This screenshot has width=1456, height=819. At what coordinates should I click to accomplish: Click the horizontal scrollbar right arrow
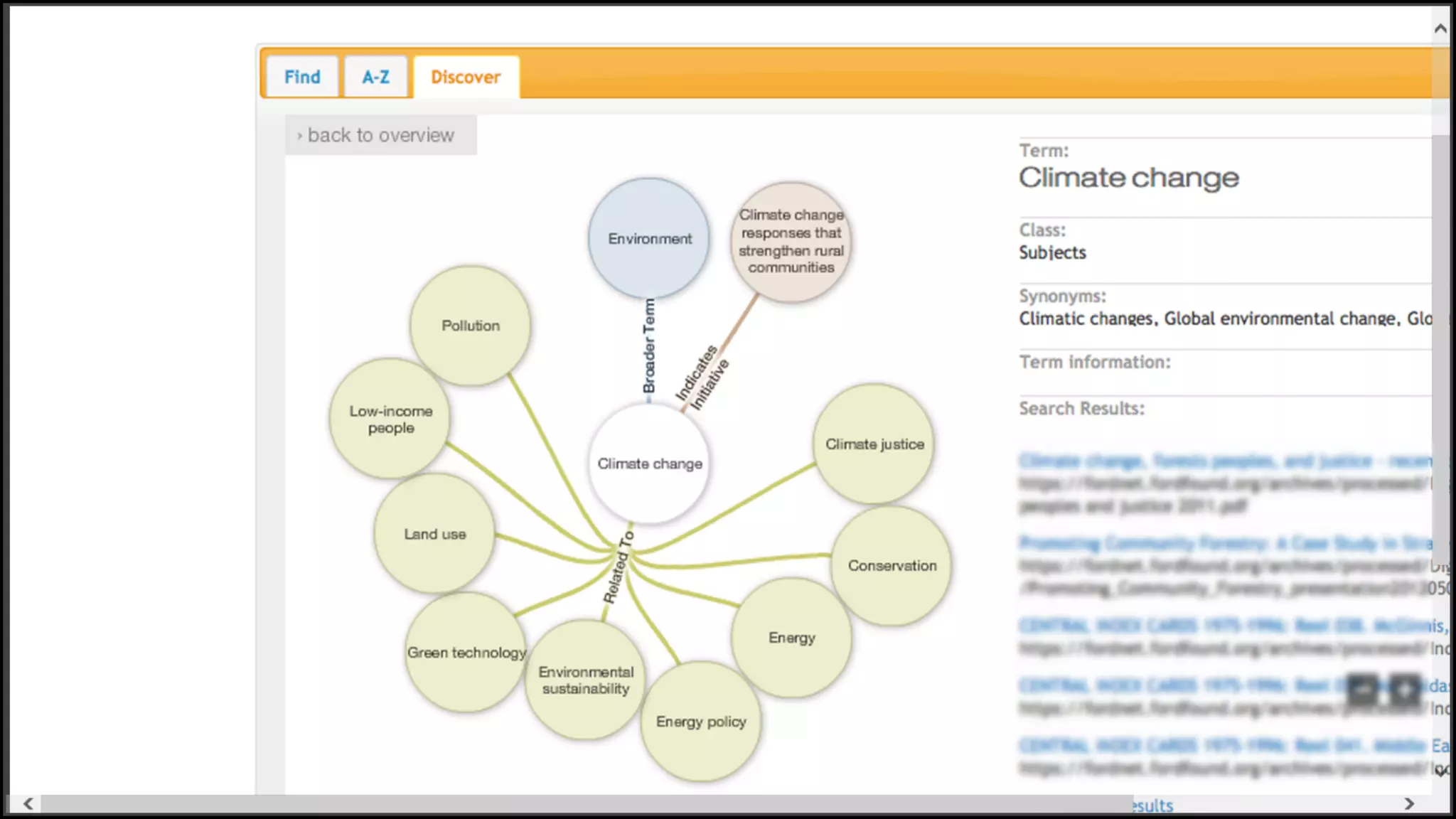(x=1409, y=803)
